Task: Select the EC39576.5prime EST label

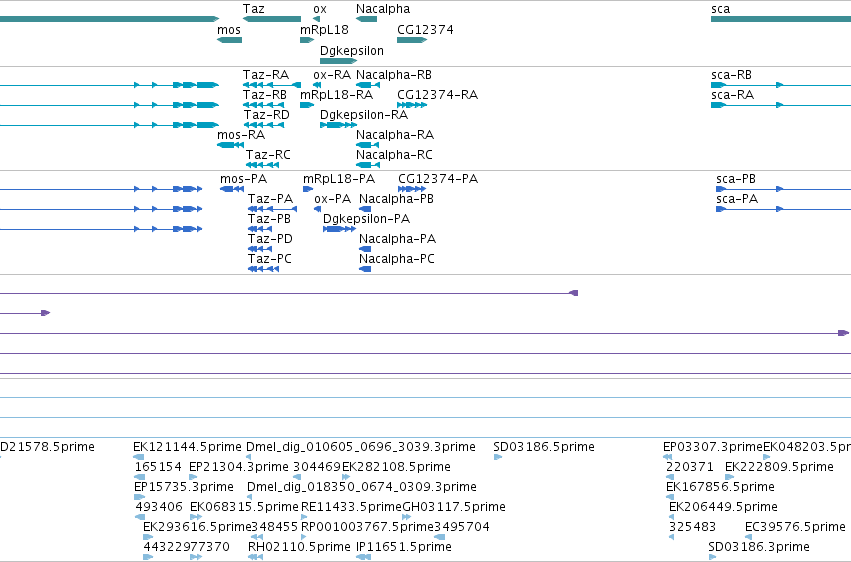Action: tap(795, 527)
